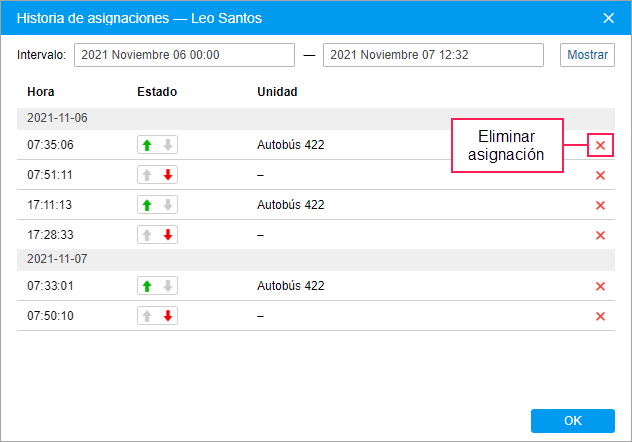Edit the interval end date field
Viewport: 632px width, 442px height.
[433, 55]
